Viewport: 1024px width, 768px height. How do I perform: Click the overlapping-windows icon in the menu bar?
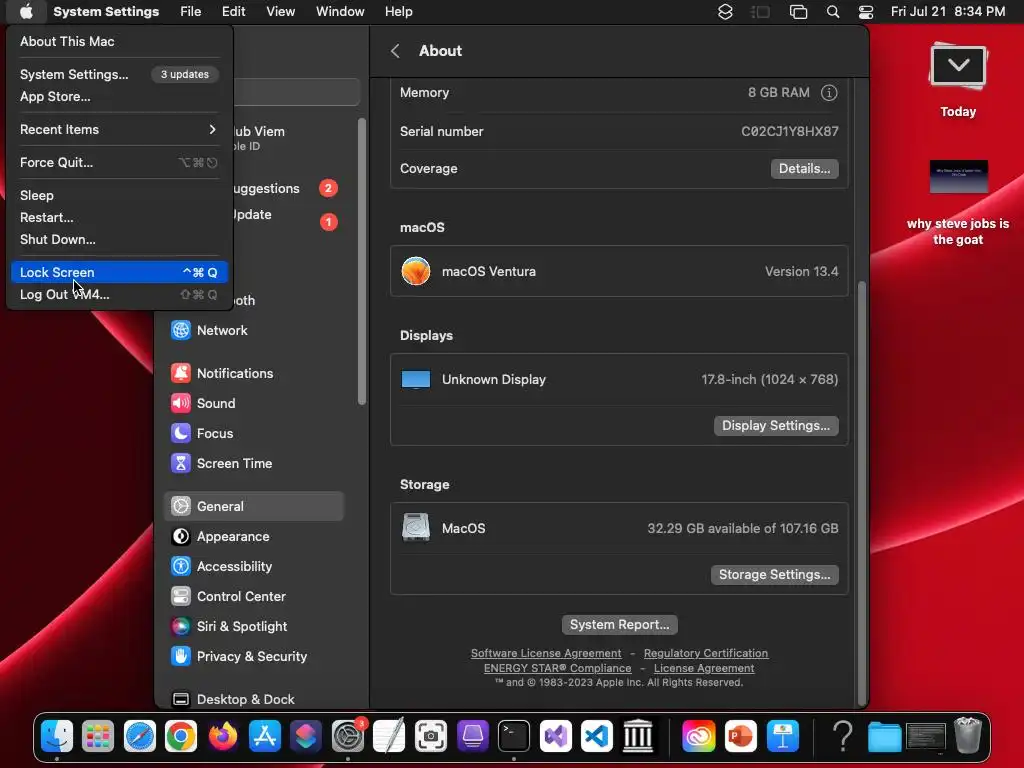[x=798, y=12]
